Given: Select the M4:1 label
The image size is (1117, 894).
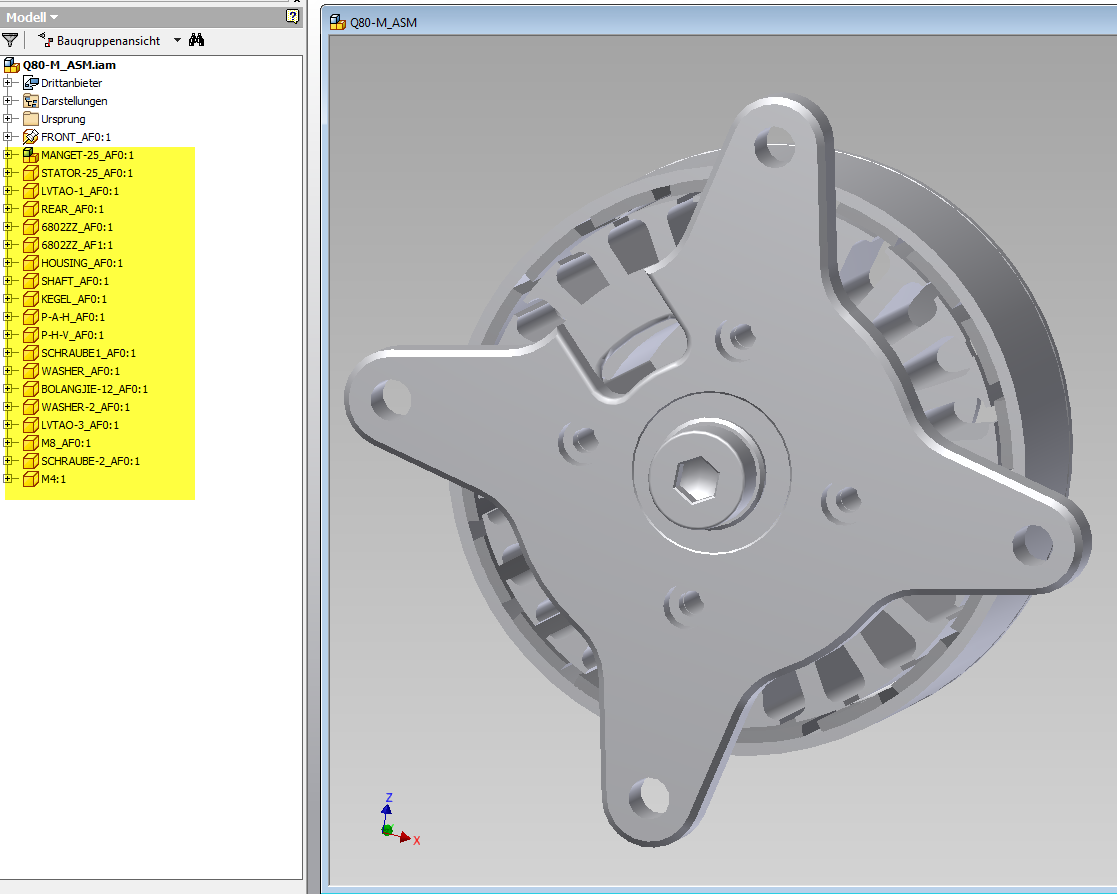Looking at the screenshot, I should click(x=53, y=479).
